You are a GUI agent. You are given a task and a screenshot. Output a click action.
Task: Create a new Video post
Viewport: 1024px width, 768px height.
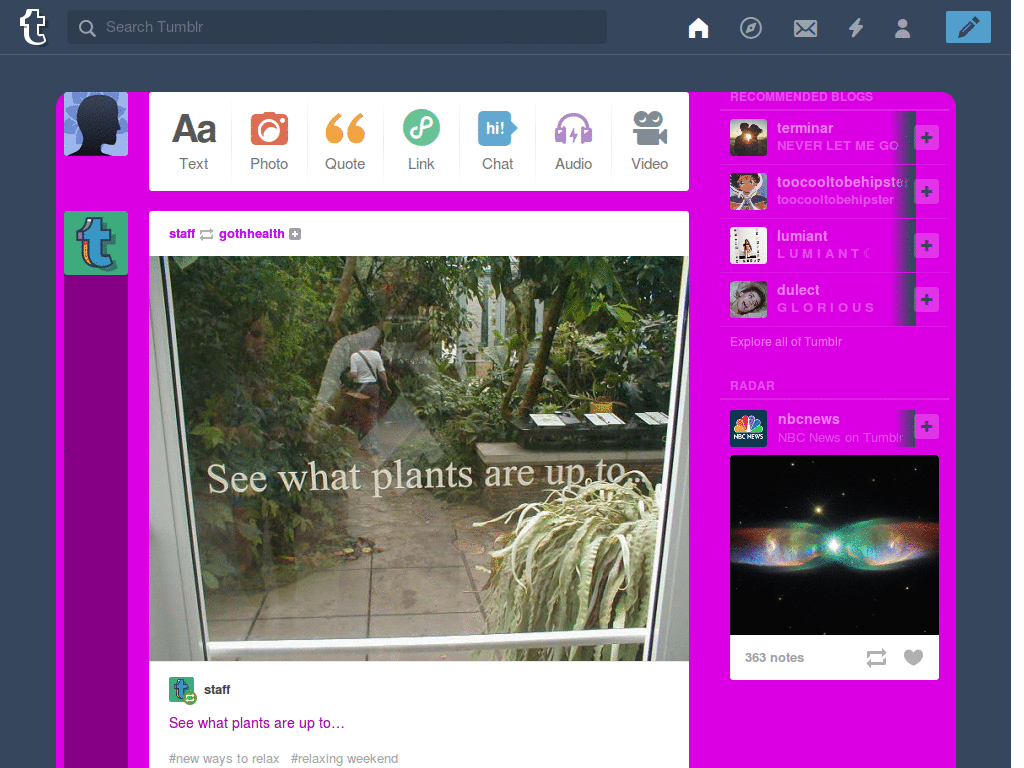tap(649, 141)
